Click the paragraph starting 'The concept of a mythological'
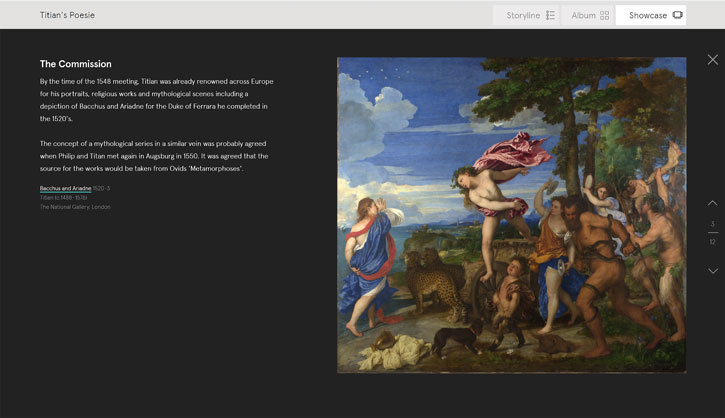 [154, 156]
